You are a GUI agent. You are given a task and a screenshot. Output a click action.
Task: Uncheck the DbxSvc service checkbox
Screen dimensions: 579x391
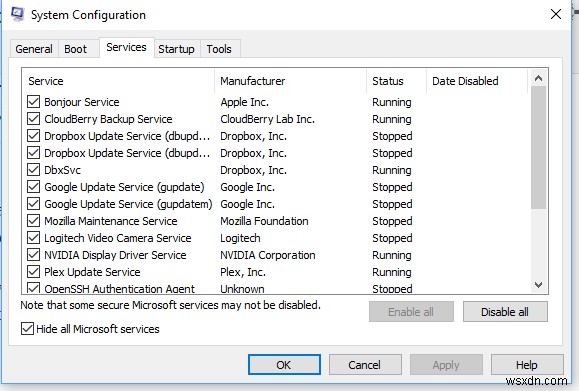click(33, 169)
